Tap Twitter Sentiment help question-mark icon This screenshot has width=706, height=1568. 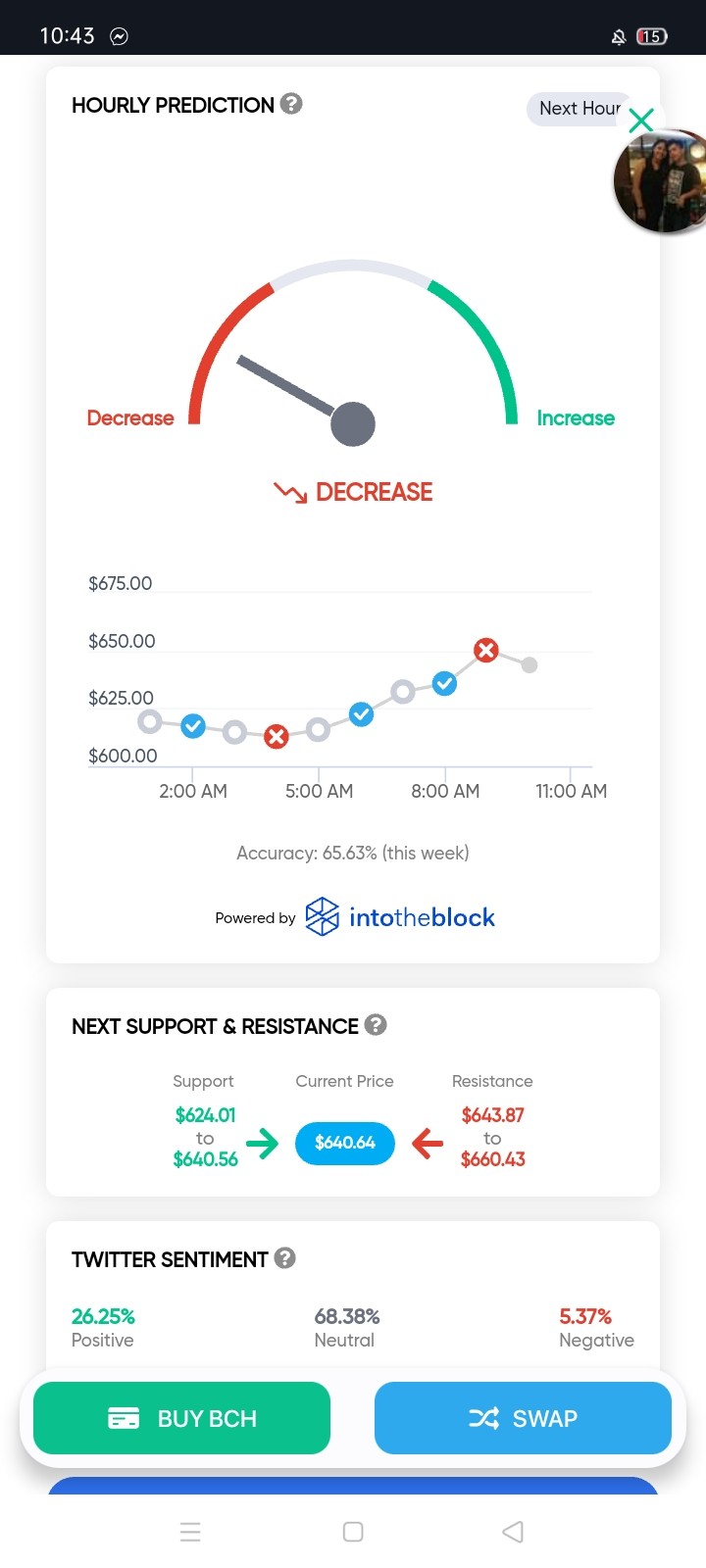point(285,1258)
